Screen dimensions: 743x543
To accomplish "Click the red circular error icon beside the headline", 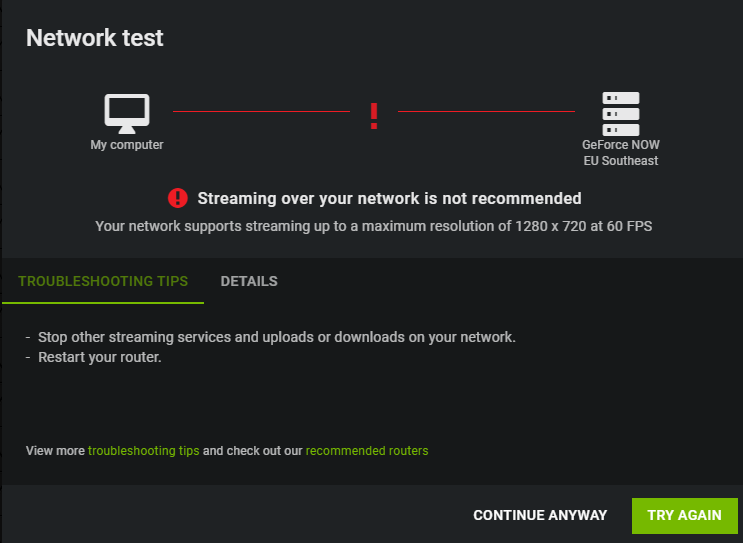I will (178, 198).
